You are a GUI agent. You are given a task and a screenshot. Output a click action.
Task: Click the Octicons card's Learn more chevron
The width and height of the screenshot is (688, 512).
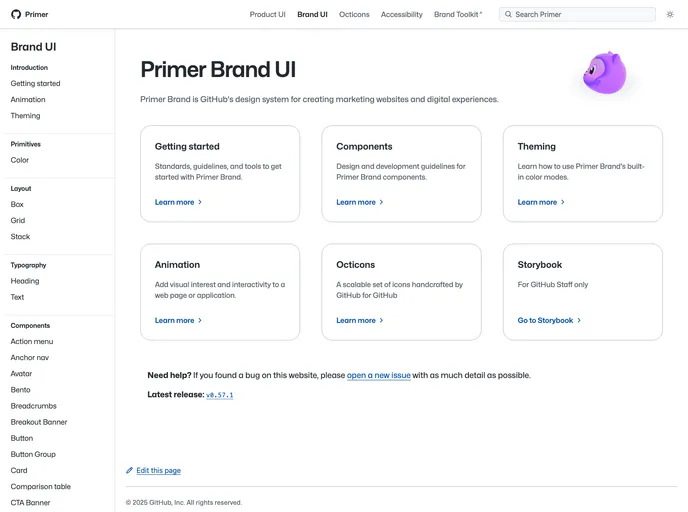[381, 320]
